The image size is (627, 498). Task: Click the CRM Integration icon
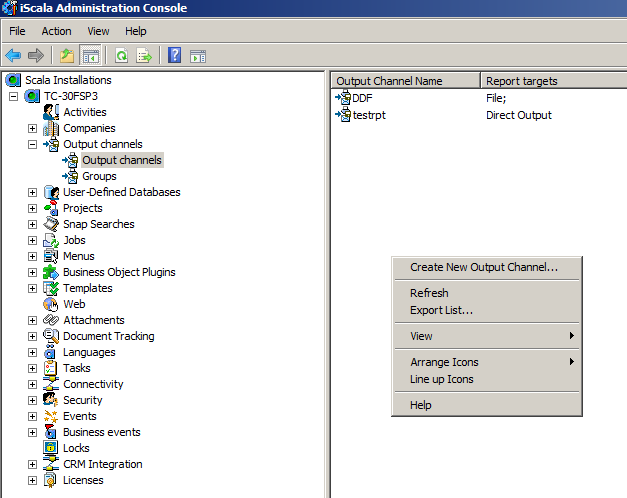[x=51, y=464]
